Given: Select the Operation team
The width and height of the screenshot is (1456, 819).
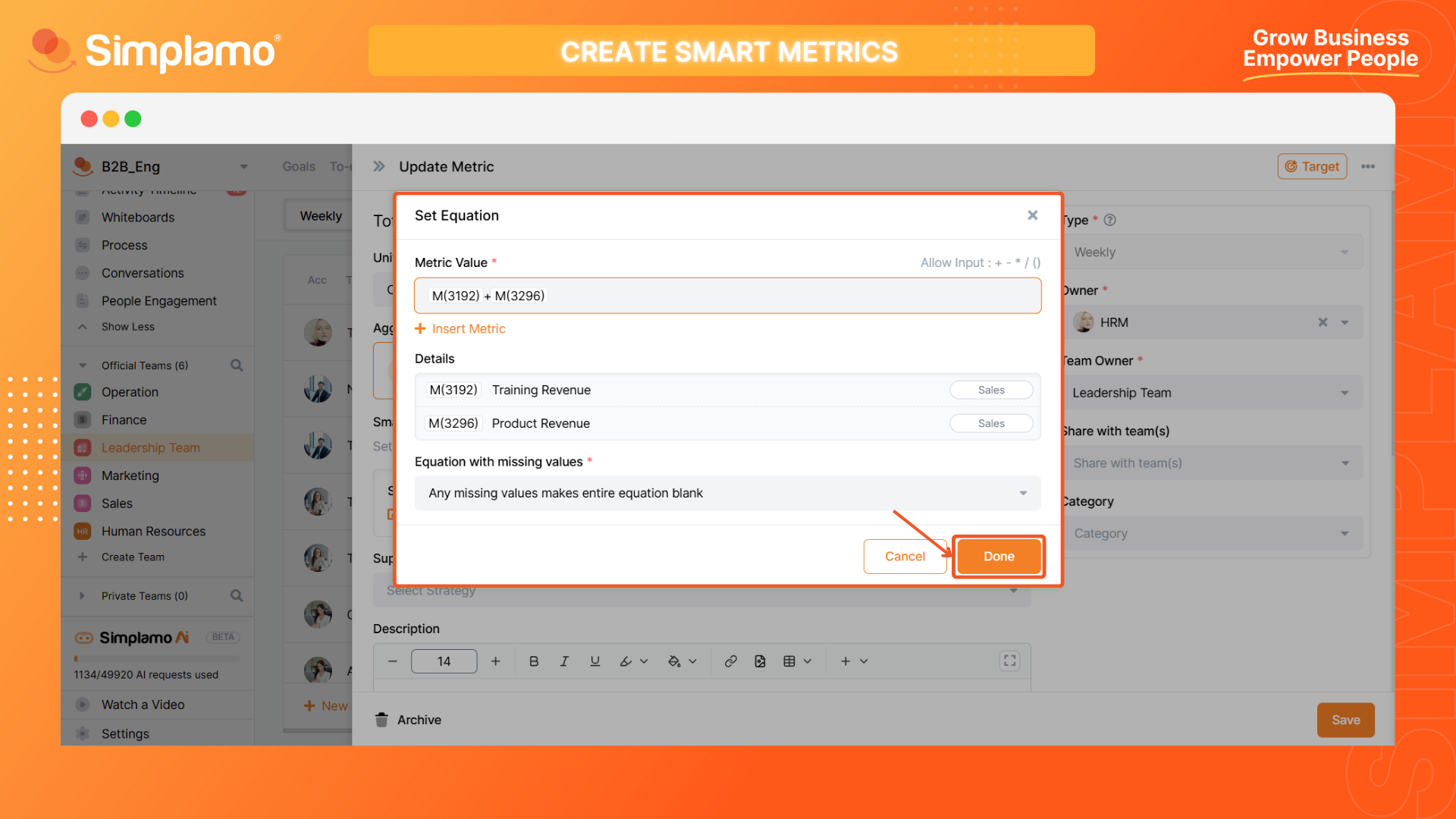Looking at the screenshot, I should click(x=130, y=392).
